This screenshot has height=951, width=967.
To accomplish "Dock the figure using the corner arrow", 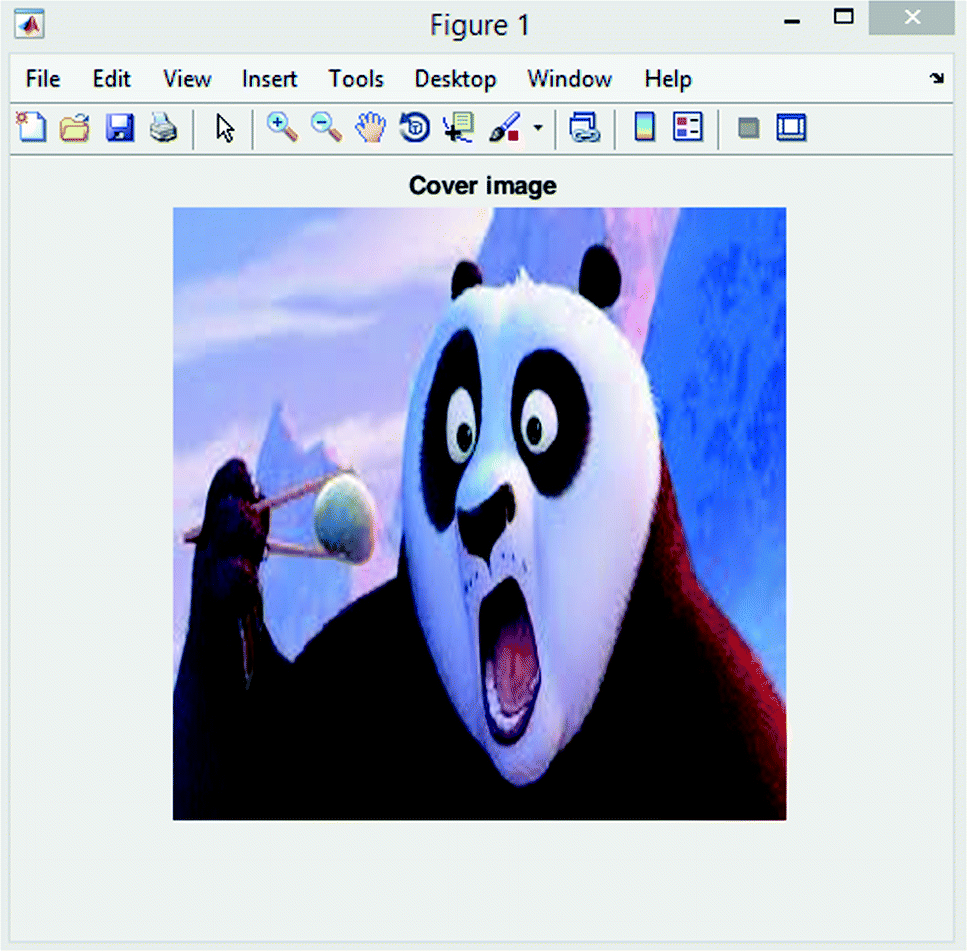I will pyautogui.click(x=937, y=78).
